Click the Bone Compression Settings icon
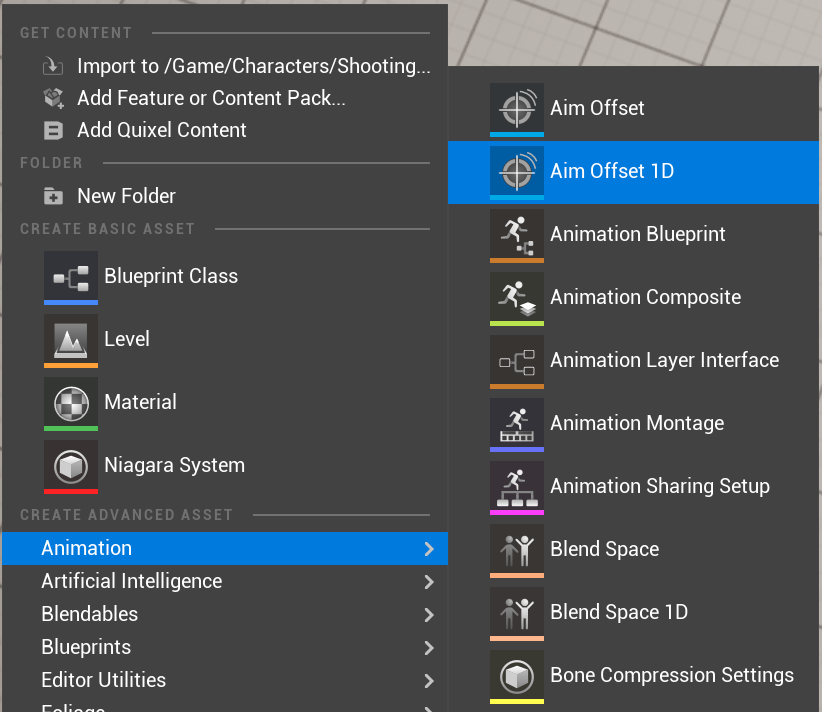 click(x=516, y=675)
